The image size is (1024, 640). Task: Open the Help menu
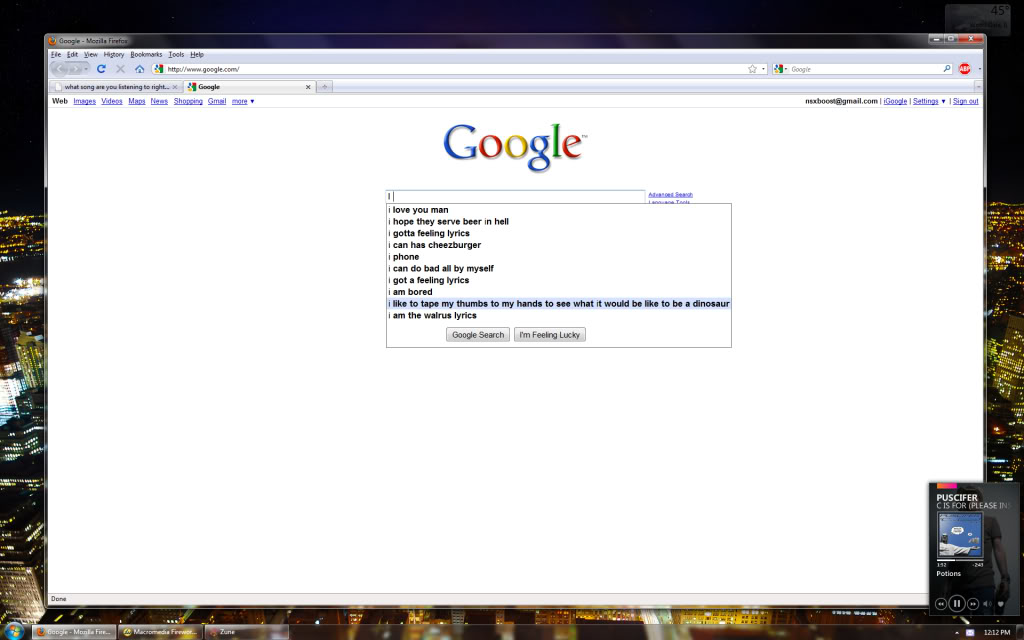(x=197, y=54)
